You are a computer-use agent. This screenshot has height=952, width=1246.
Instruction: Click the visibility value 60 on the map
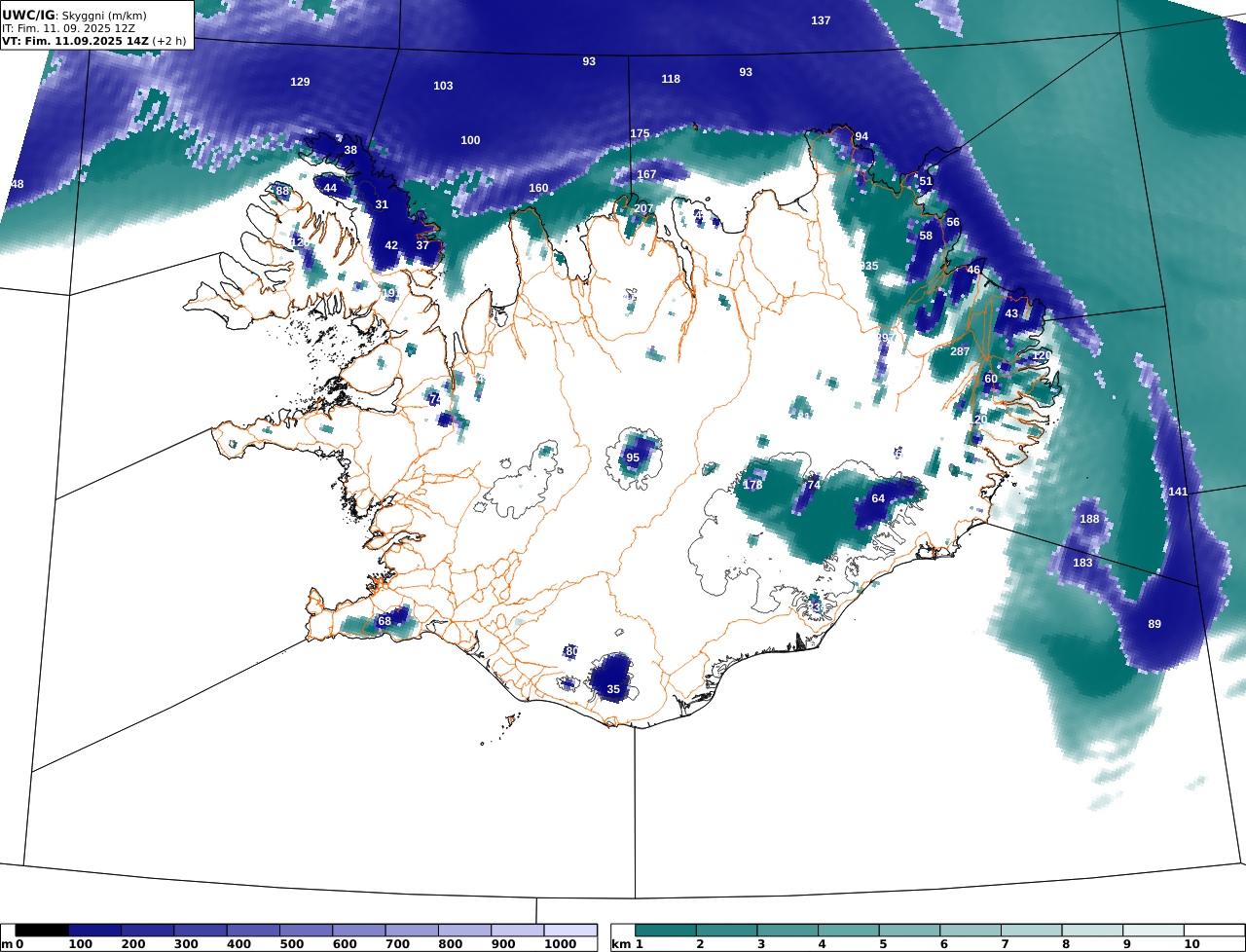pos(991,379)
